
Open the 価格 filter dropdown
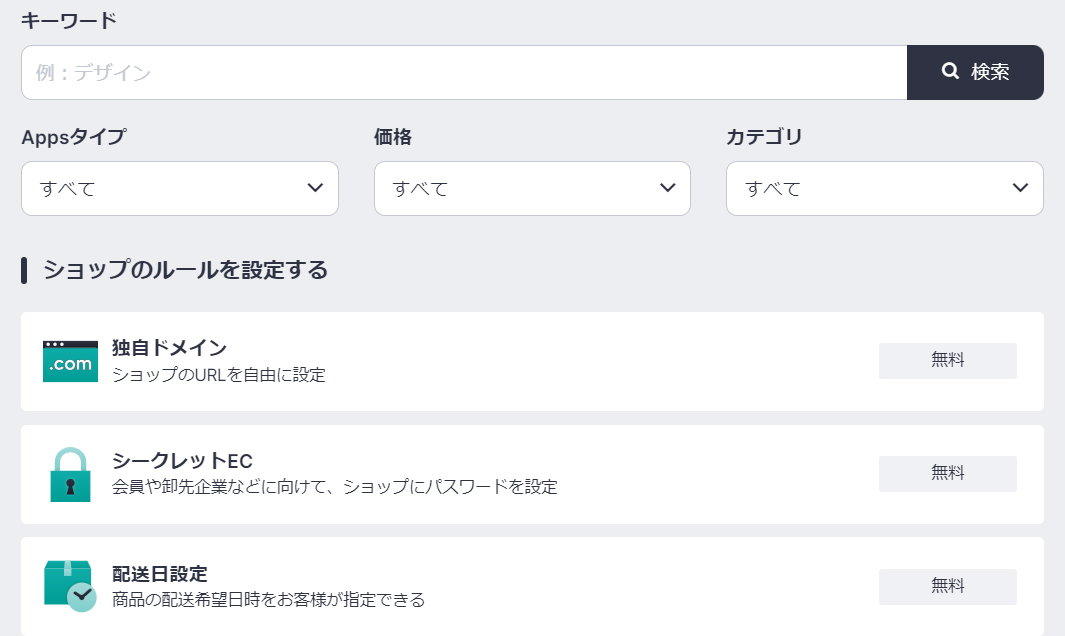532,188
